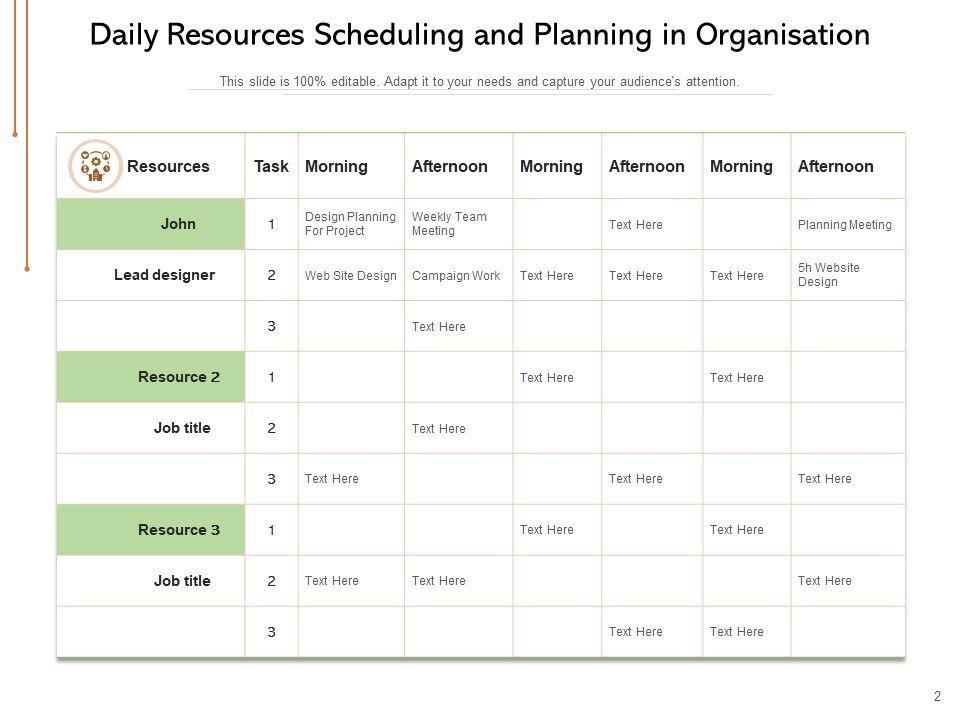This screenshot has height=720, width=960.
Task: Click the task number 1 in John's row
Action: (271, 225)
